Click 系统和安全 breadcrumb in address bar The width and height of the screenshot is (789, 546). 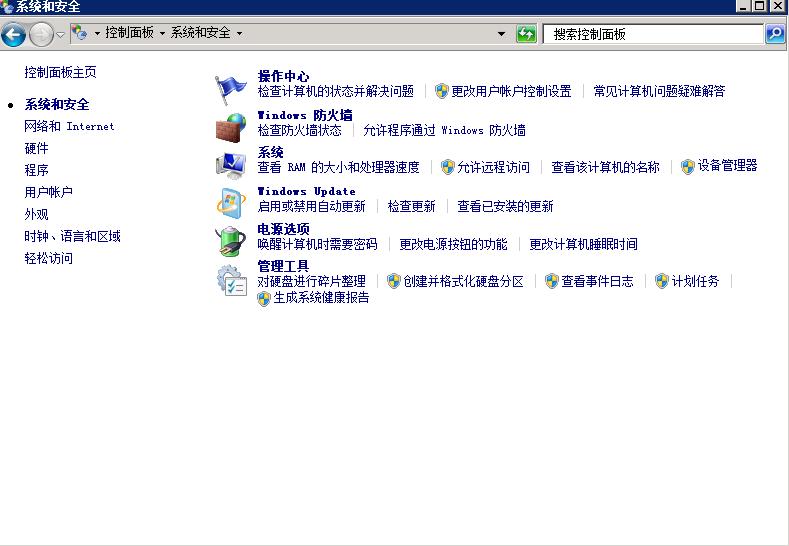click(200, 33)
